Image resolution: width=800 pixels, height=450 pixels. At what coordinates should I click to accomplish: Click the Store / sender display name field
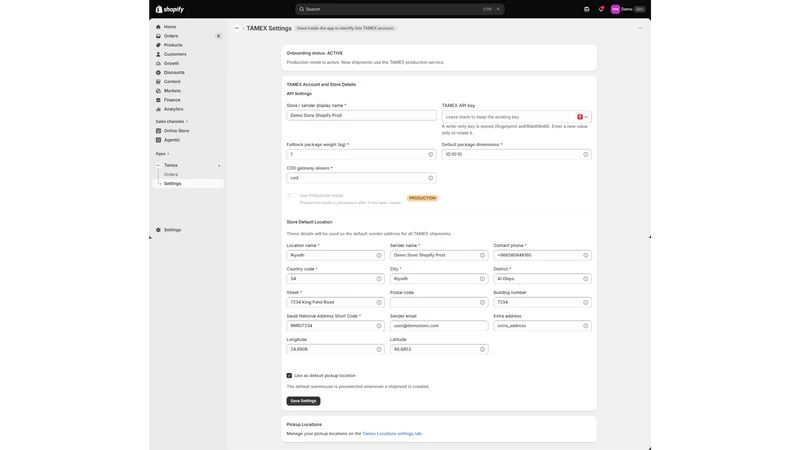[x=361, y=115]
